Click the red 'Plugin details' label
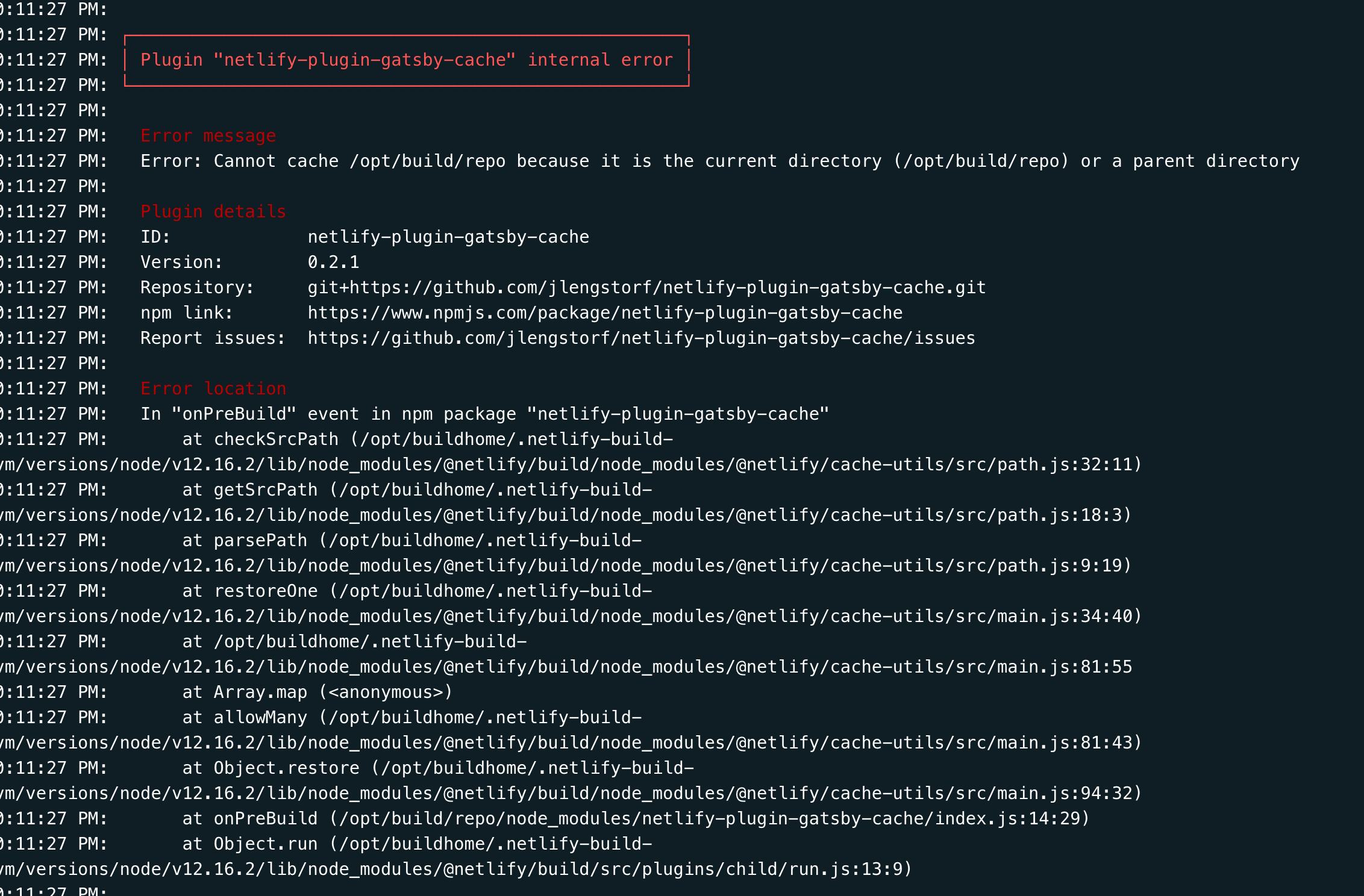The width and height of the screenshot is (1364, 896). click(x=213, y=212)
